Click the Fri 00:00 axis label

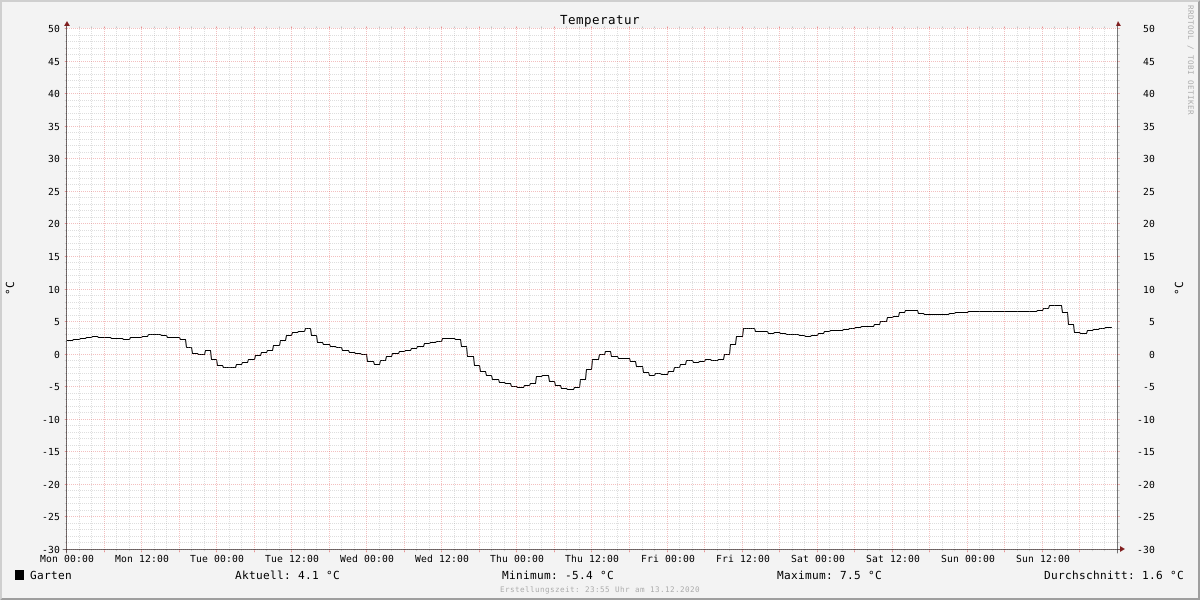click(668, 559)
